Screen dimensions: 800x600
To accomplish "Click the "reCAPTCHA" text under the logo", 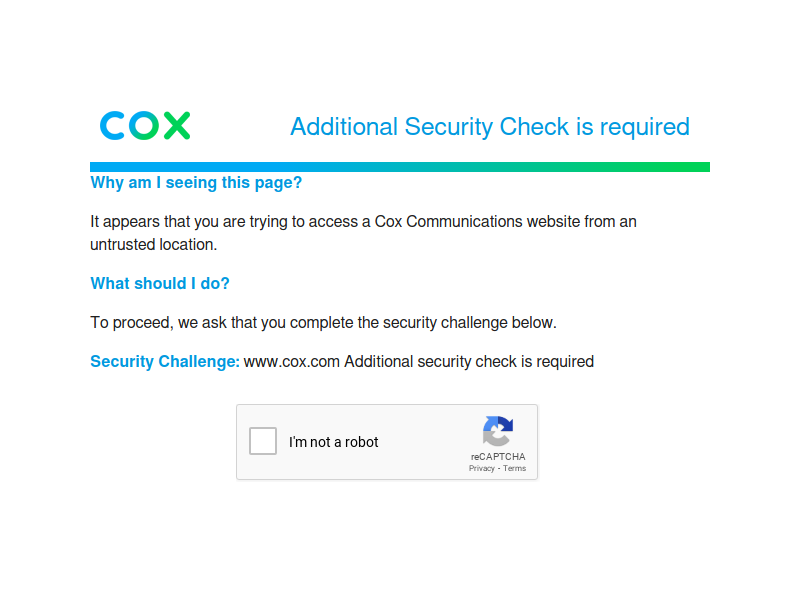I will point(498,457).
